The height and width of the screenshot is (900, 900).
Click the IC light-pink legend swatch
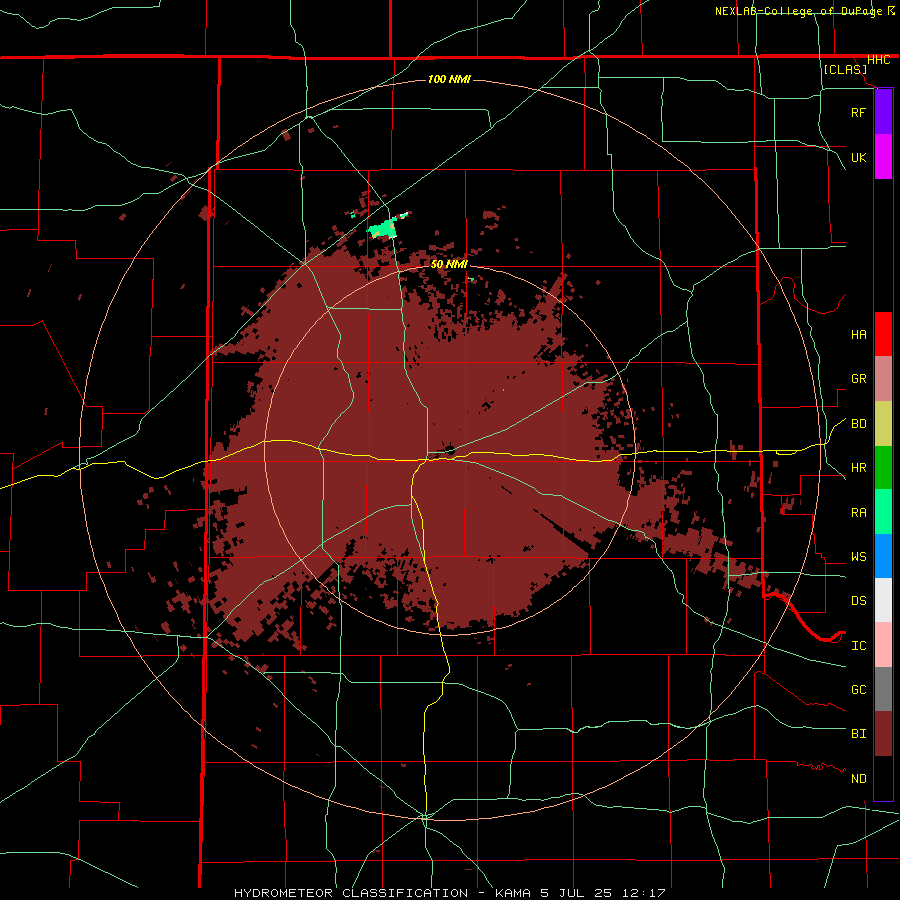click(x=883, y=645)
